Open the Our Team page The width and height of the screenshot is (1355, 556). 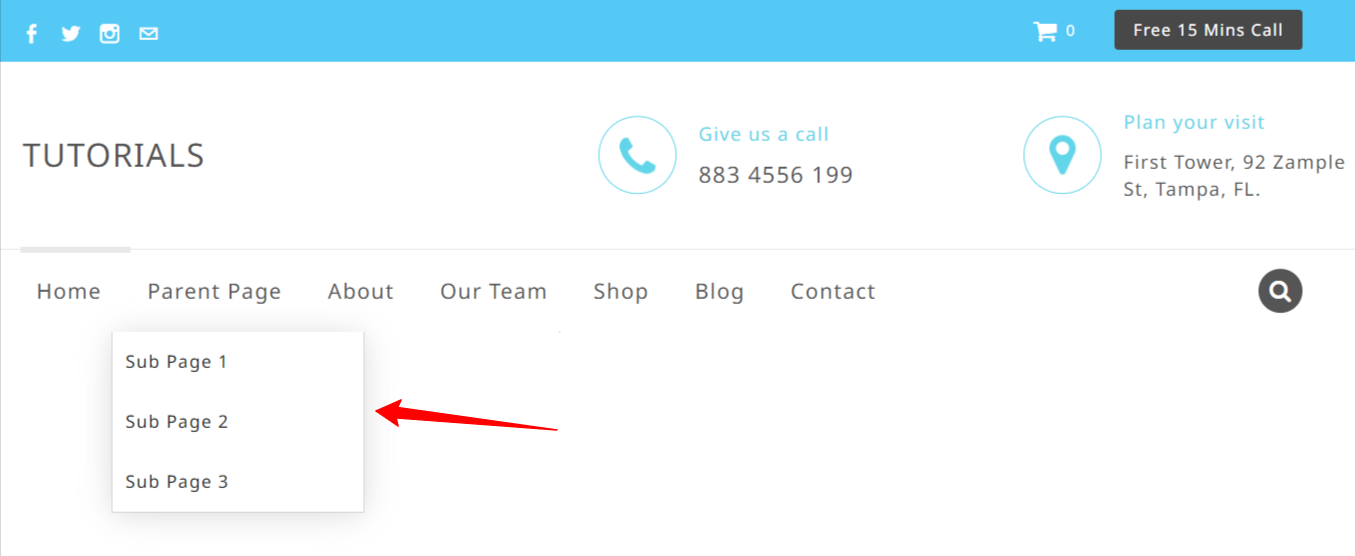(x=494, y=291)
